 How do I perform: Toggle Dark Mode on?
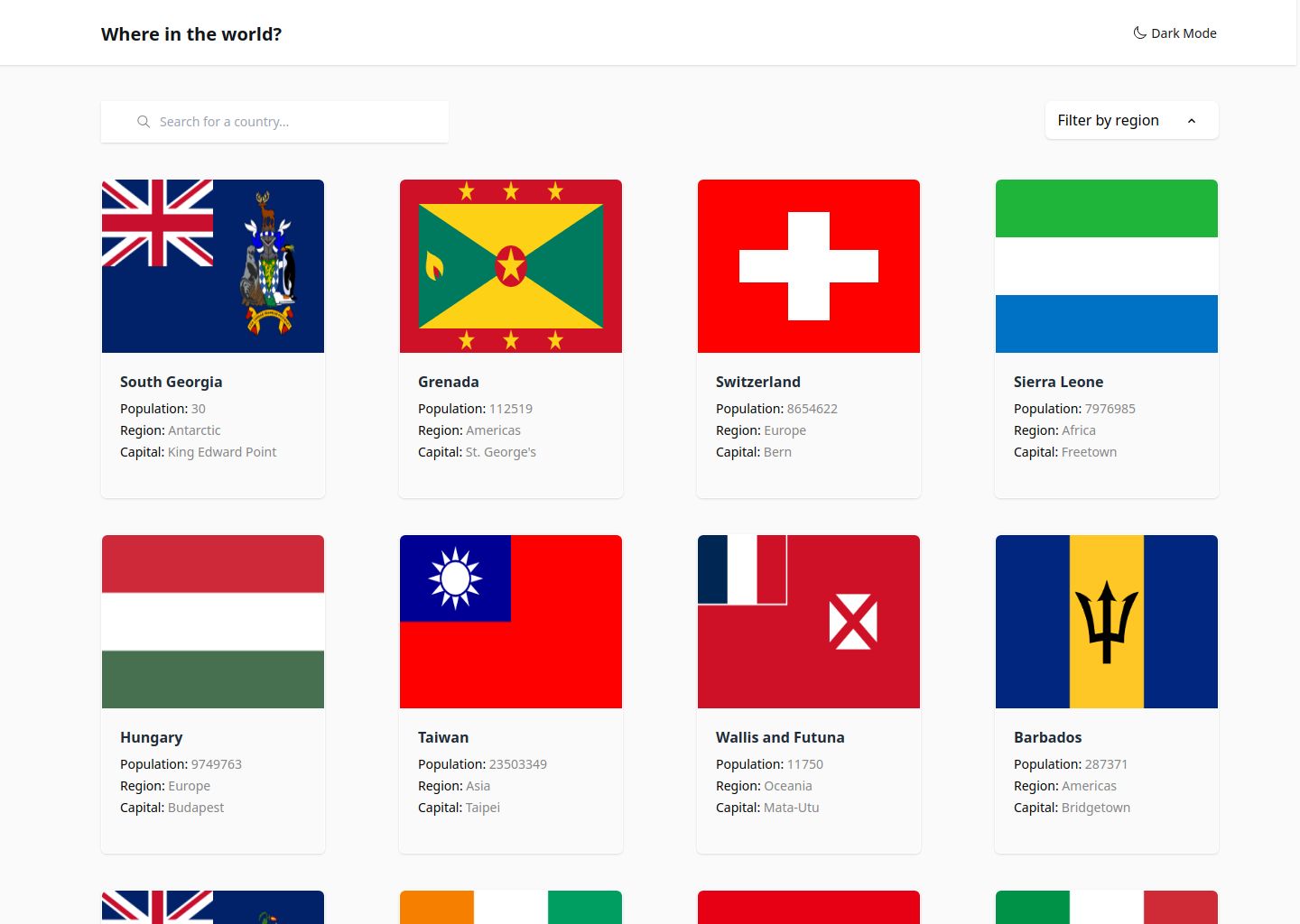point(1175,32)
